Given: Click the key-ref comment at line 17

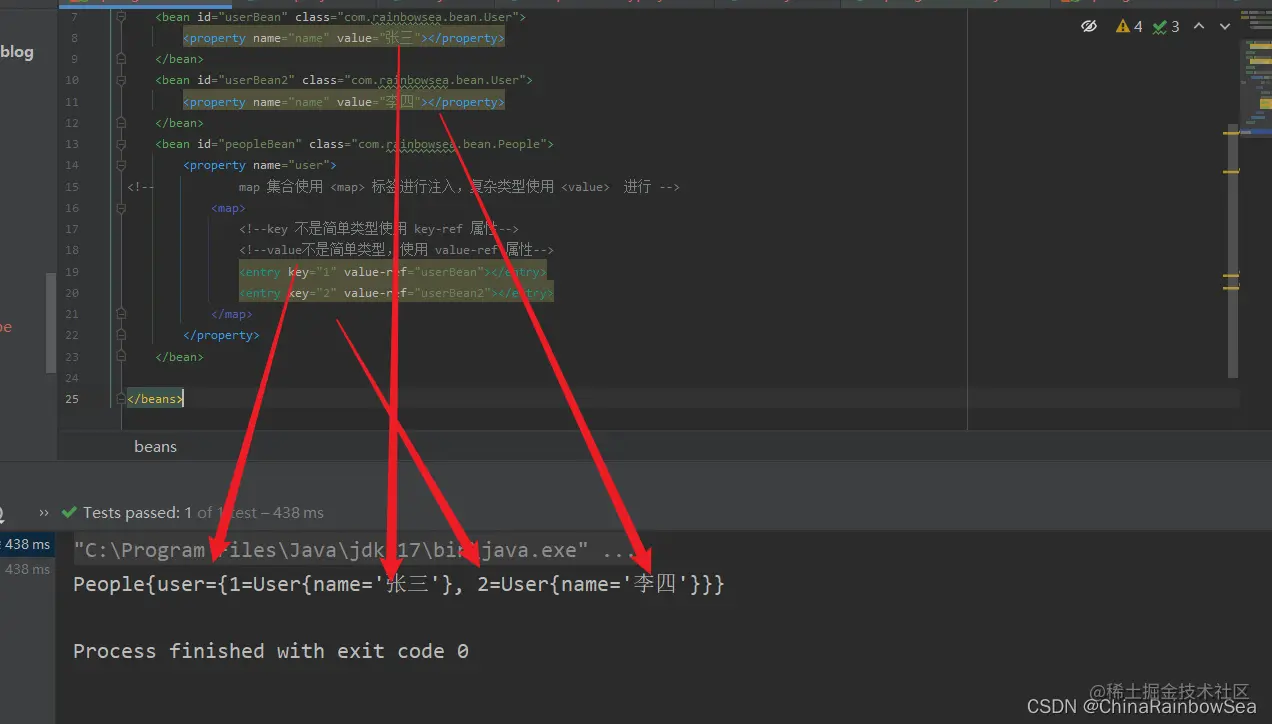Looking at the screenshot, I should 379,229.
